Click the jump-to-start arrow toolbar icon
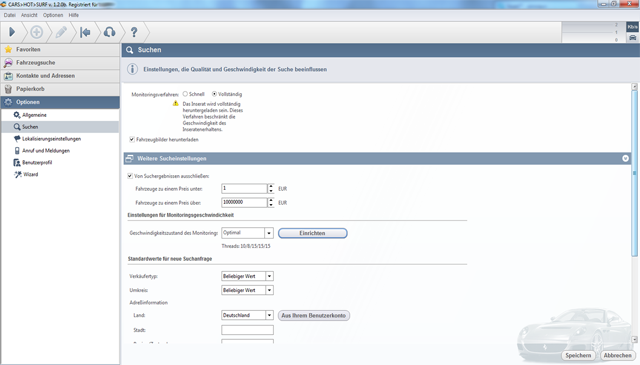Image resolution: width=640 pixels, height=365 pixels. pyautogui.click(x=85, y=32)
